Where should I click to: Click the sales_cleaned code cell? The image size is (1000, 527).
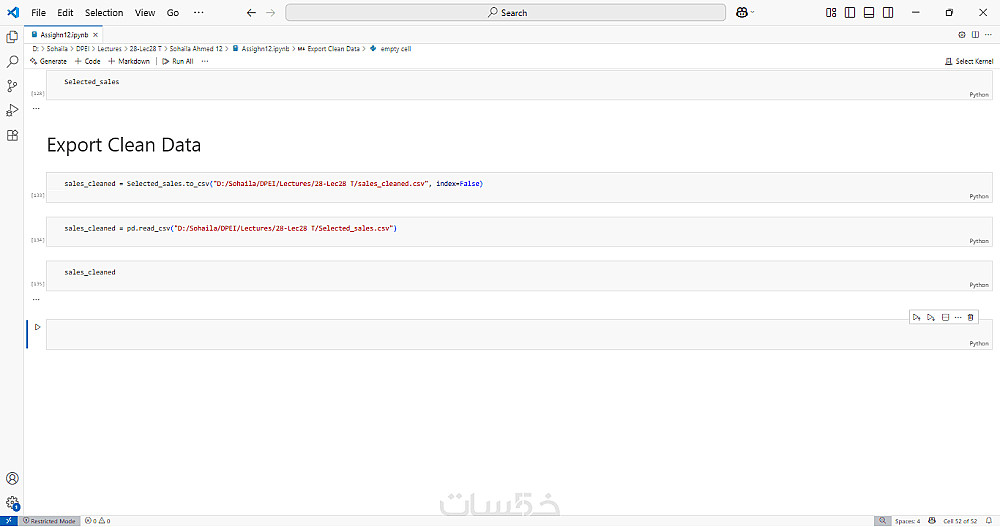click(519, 276)
